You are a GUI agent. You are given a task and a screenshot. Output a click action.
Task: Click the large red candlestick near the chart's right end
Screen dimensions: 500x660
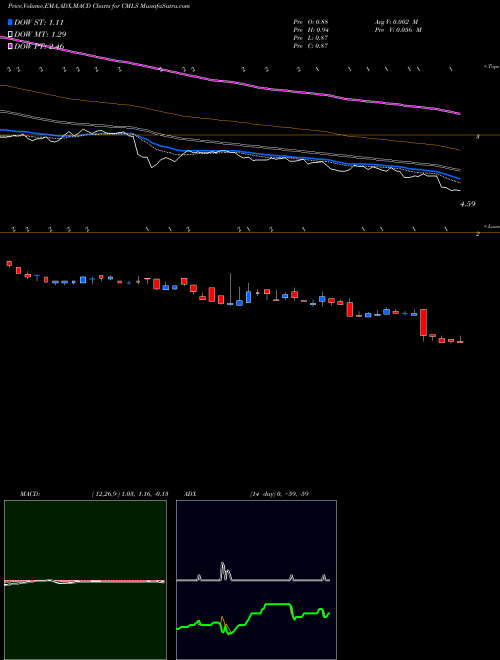pyautogui.click(x=423, y=323)
